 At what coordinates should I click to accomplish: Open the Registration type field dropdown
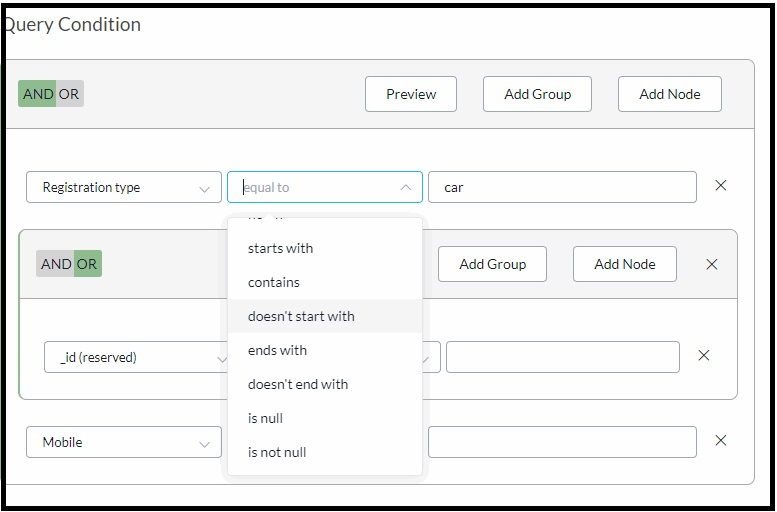pos(124,187)
